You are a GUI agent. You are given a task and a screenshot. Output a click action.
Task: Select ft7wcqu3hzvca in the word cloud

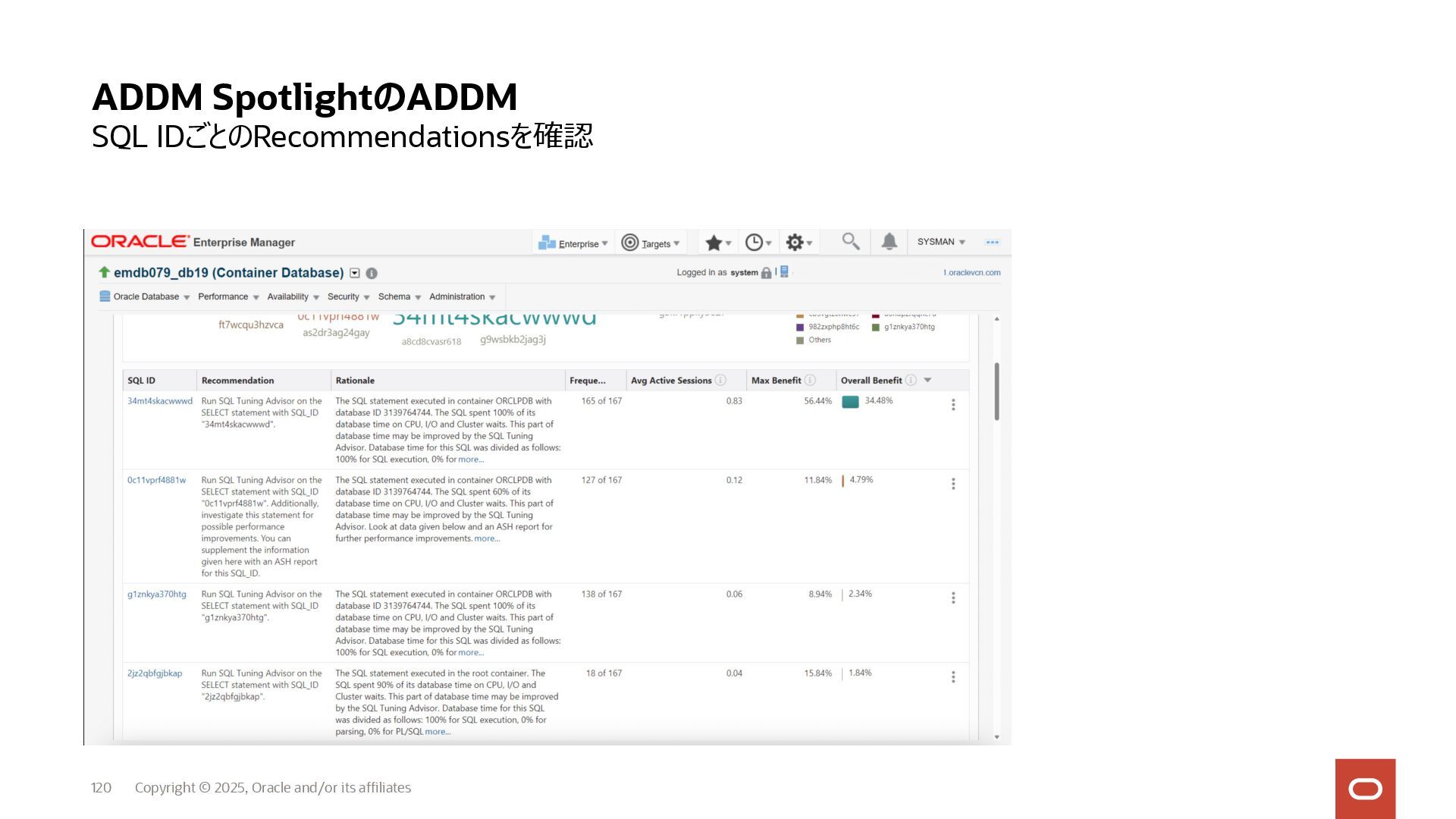pos(251,325)
